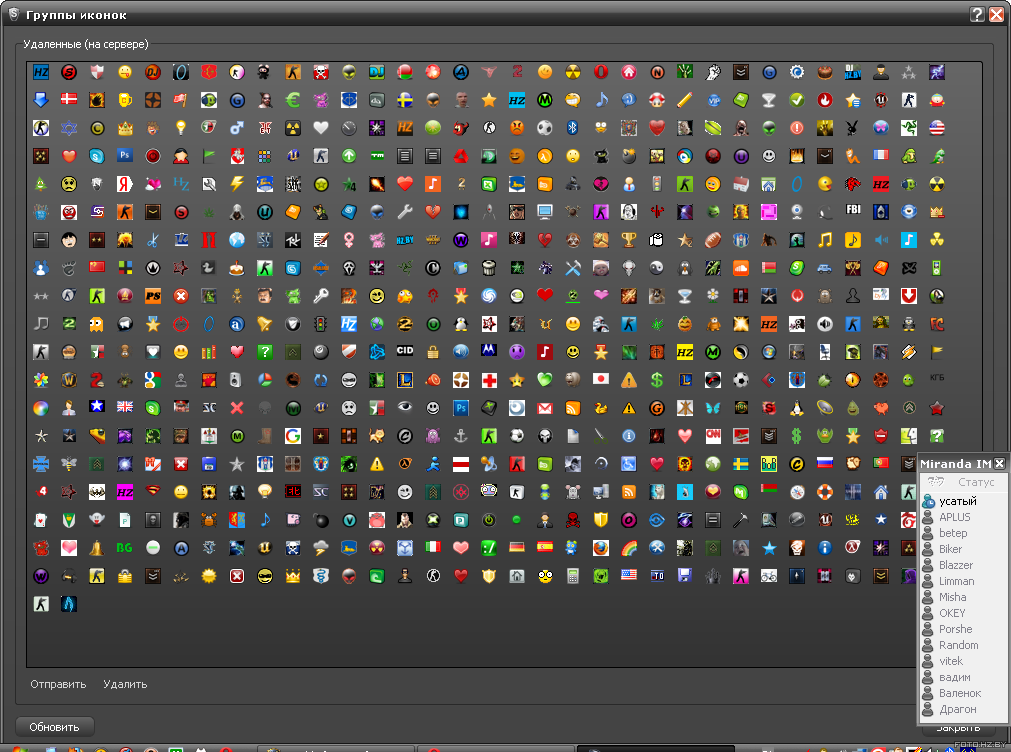Choose the blue Bluetooth icon
The image size is (1011, 752).
pyautogui.click(x=573, y=128)
